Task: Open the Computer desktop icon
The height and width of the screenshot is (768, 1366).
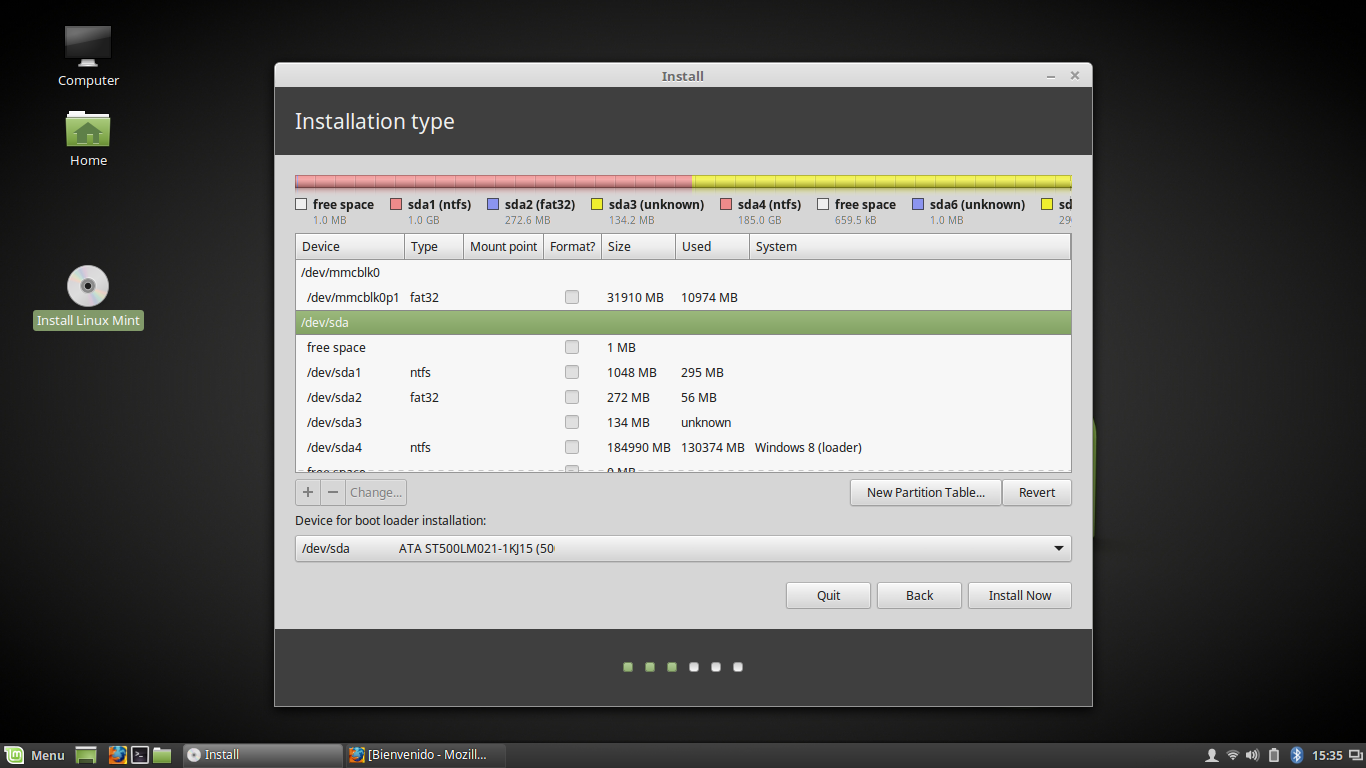Action: tap(88, 56)
